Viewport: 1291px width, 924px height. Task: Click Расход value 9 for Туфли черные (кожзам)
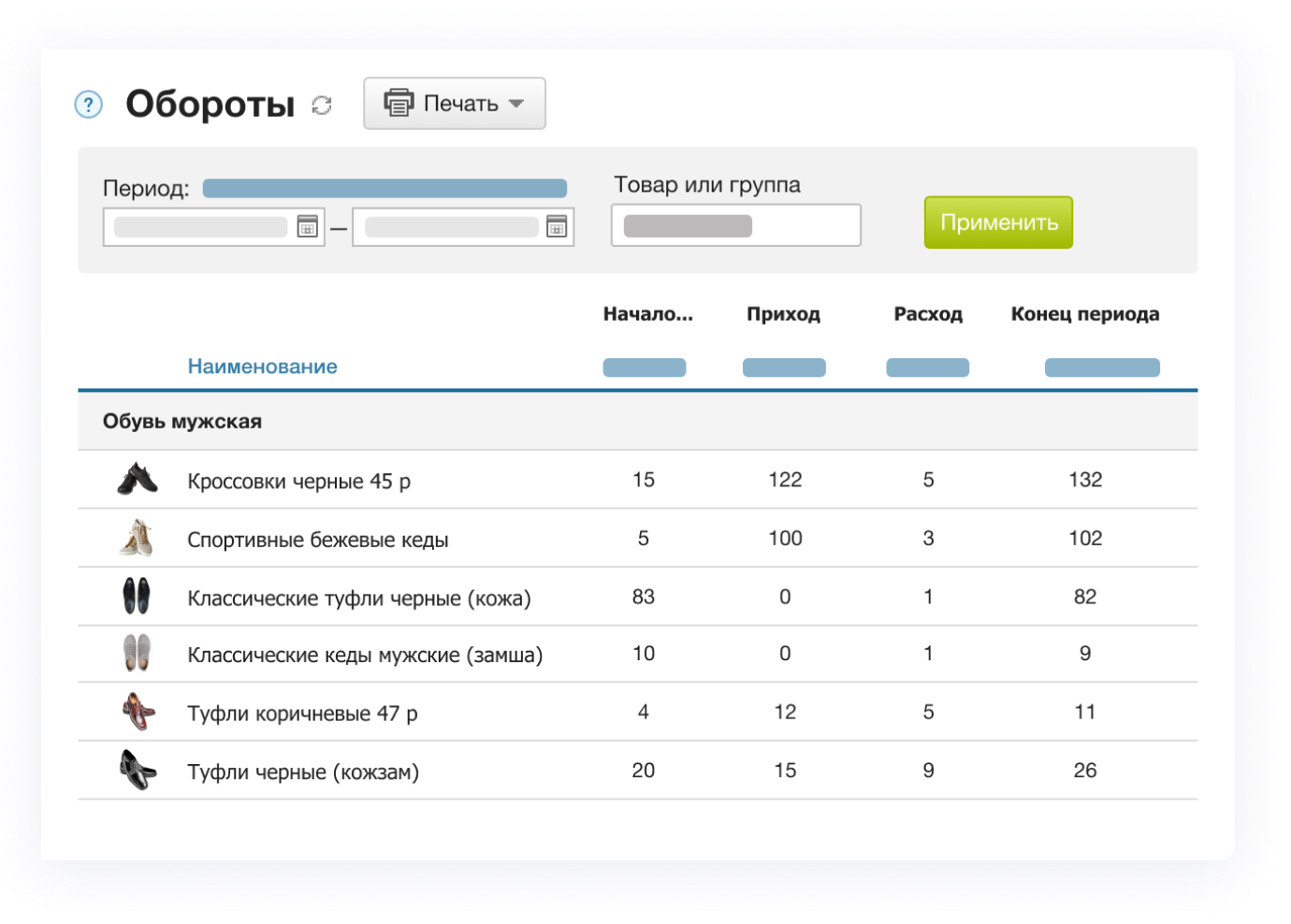pos(928,771)
